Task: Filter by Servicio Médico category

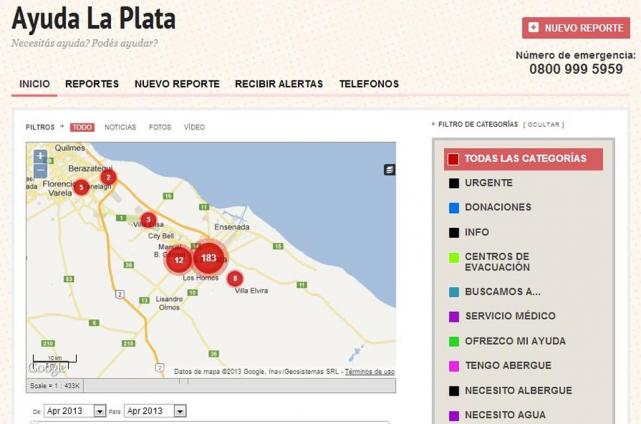Action: pyautogui.click(x=510, y=316)
